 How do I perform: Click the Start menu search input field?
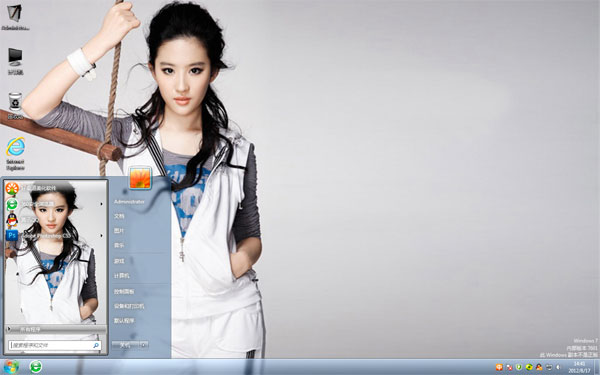(55, 346)
